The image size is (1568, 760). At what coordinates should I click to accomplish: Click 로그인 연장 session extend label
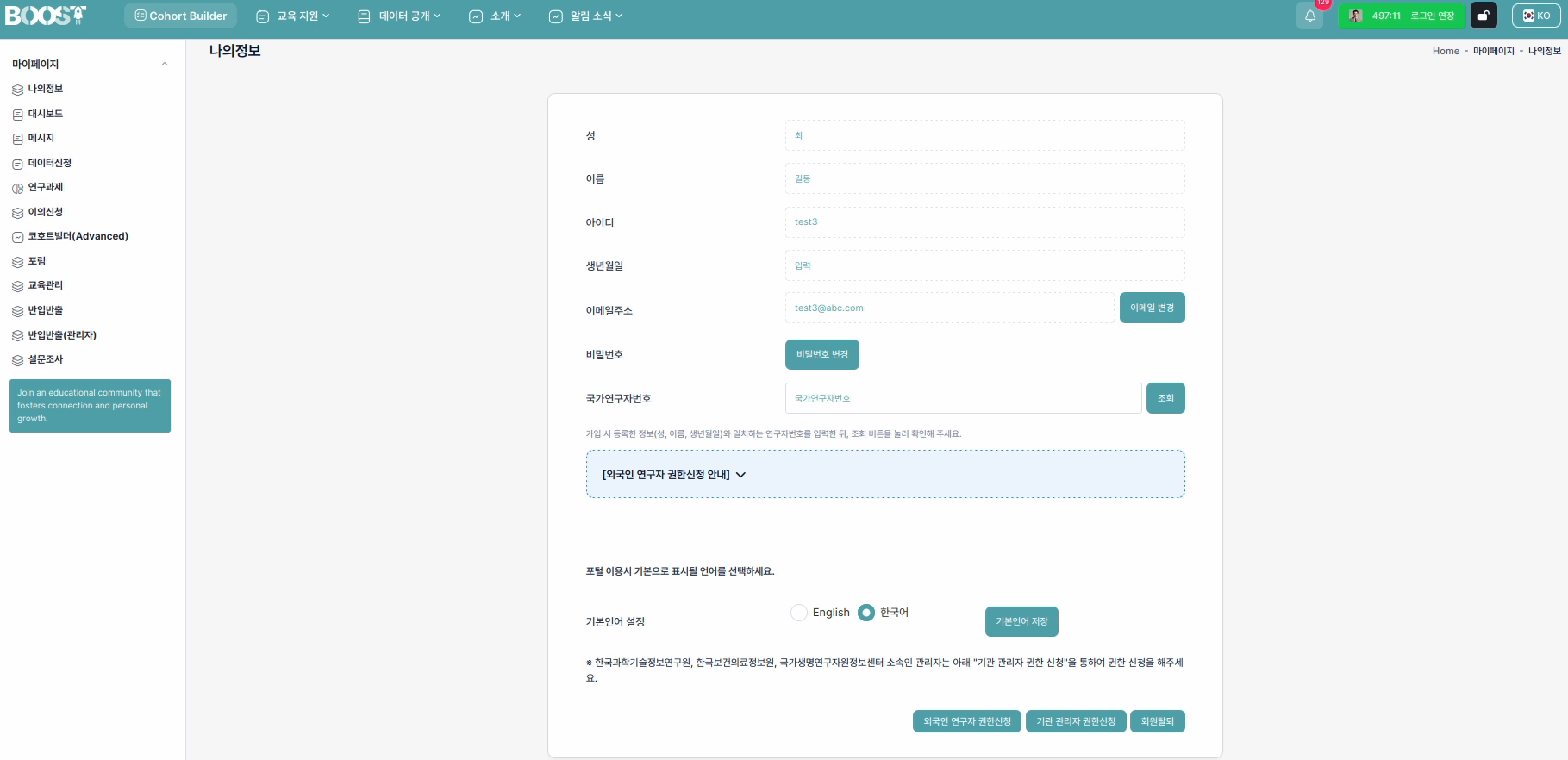1433,16
